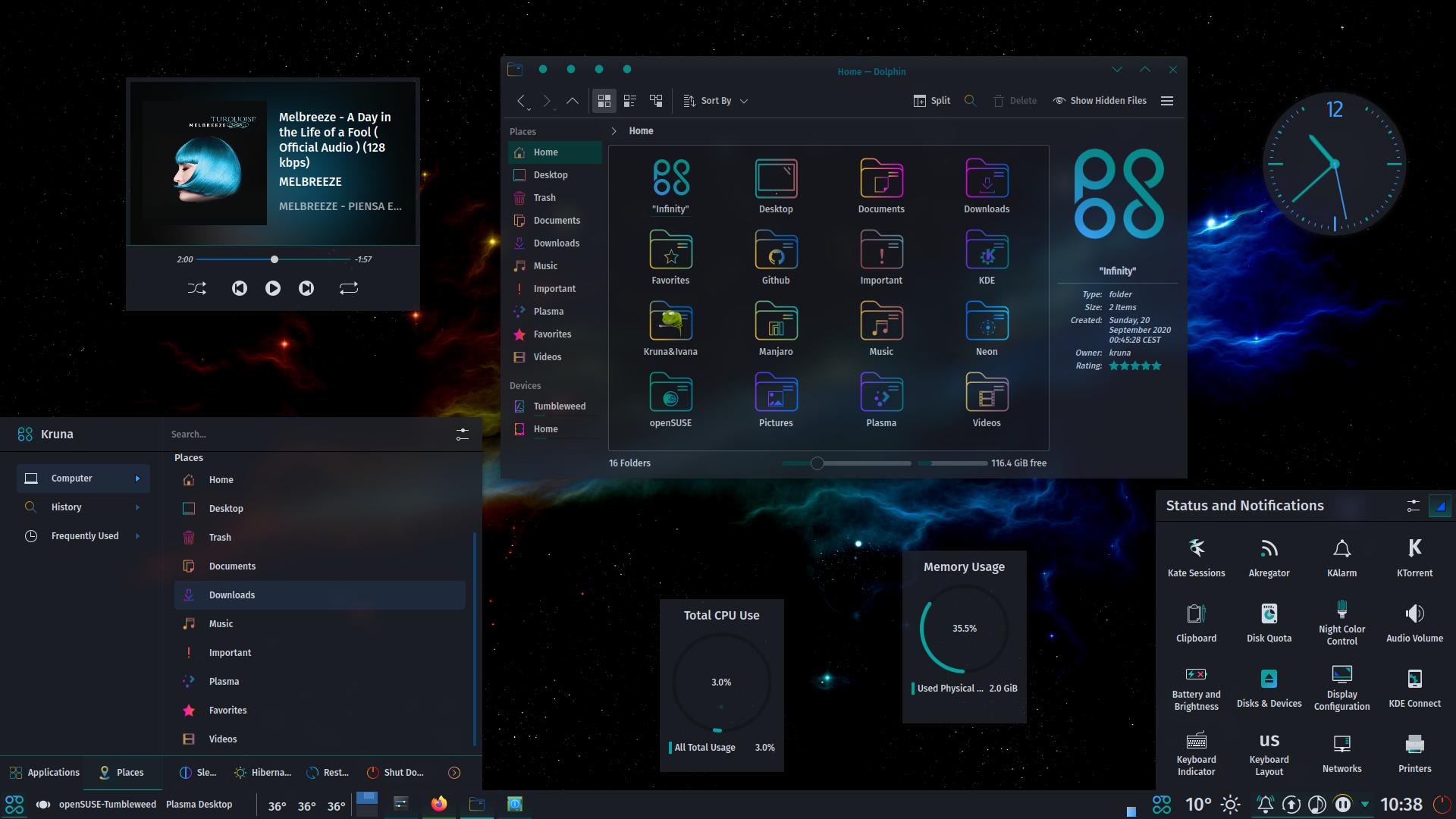Launch Firefox from the taskbar
Screen dimensions: 1456x819
[x=439, y=804]
